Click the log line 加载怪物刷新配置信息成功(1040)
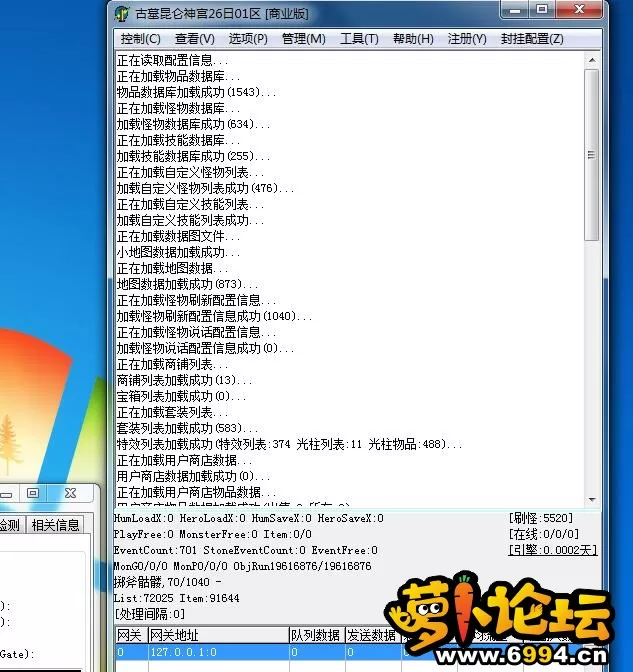Image resolution: width=633 pixels, height=672 pixels. (x=214, y=316)
